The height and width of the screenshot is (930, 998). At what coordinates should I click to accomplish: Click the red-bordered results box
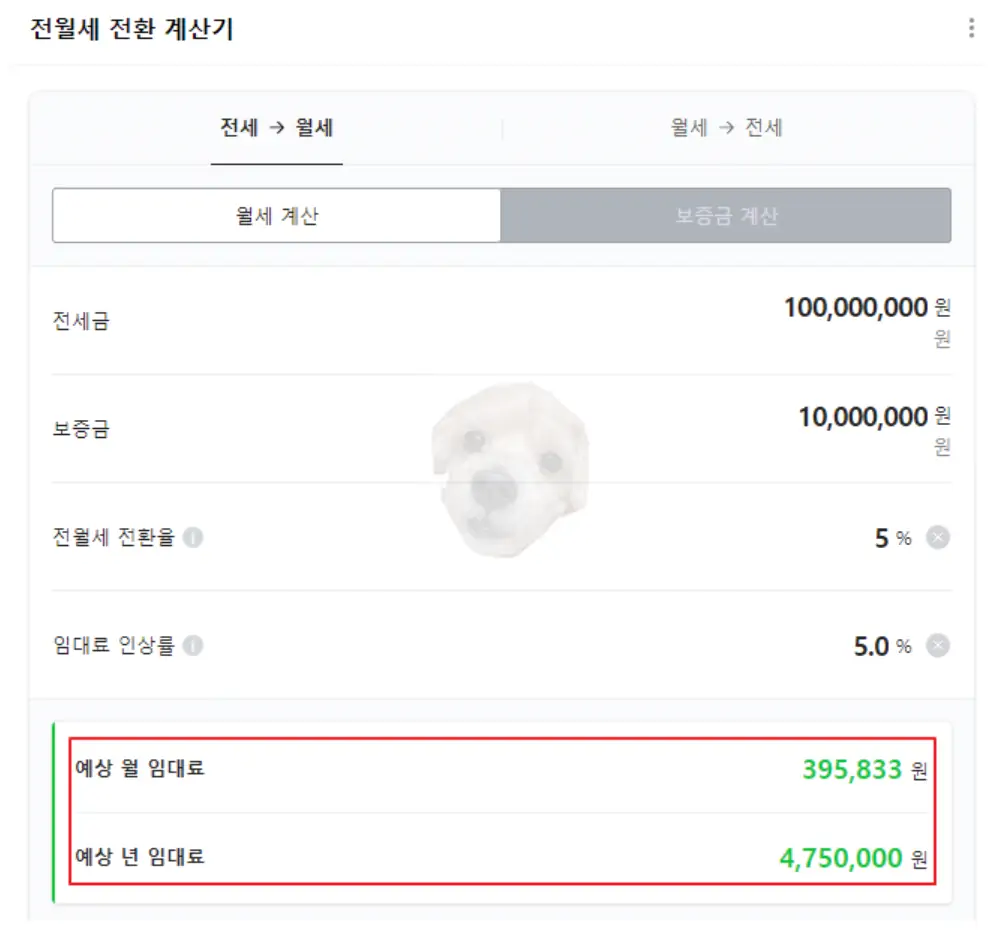(500, 814)
